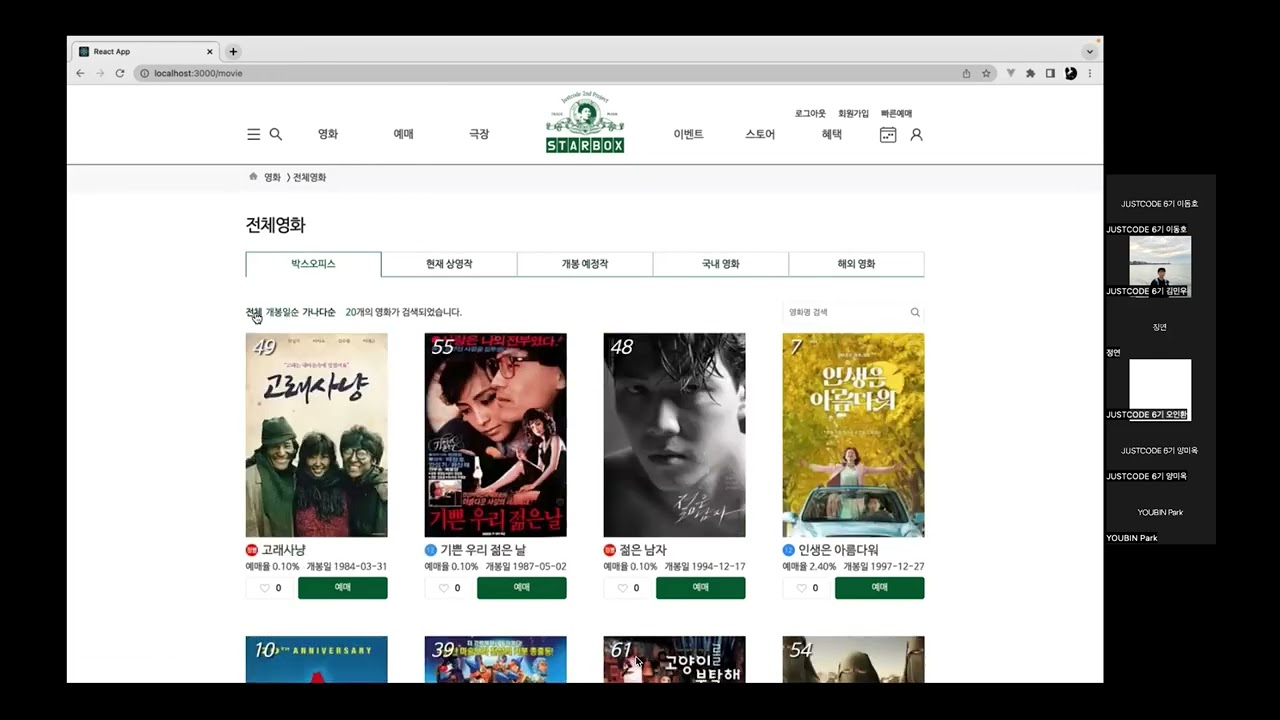Click the magnifier in movie name search box
1280x720 pixels.
(x=914, y=312)
